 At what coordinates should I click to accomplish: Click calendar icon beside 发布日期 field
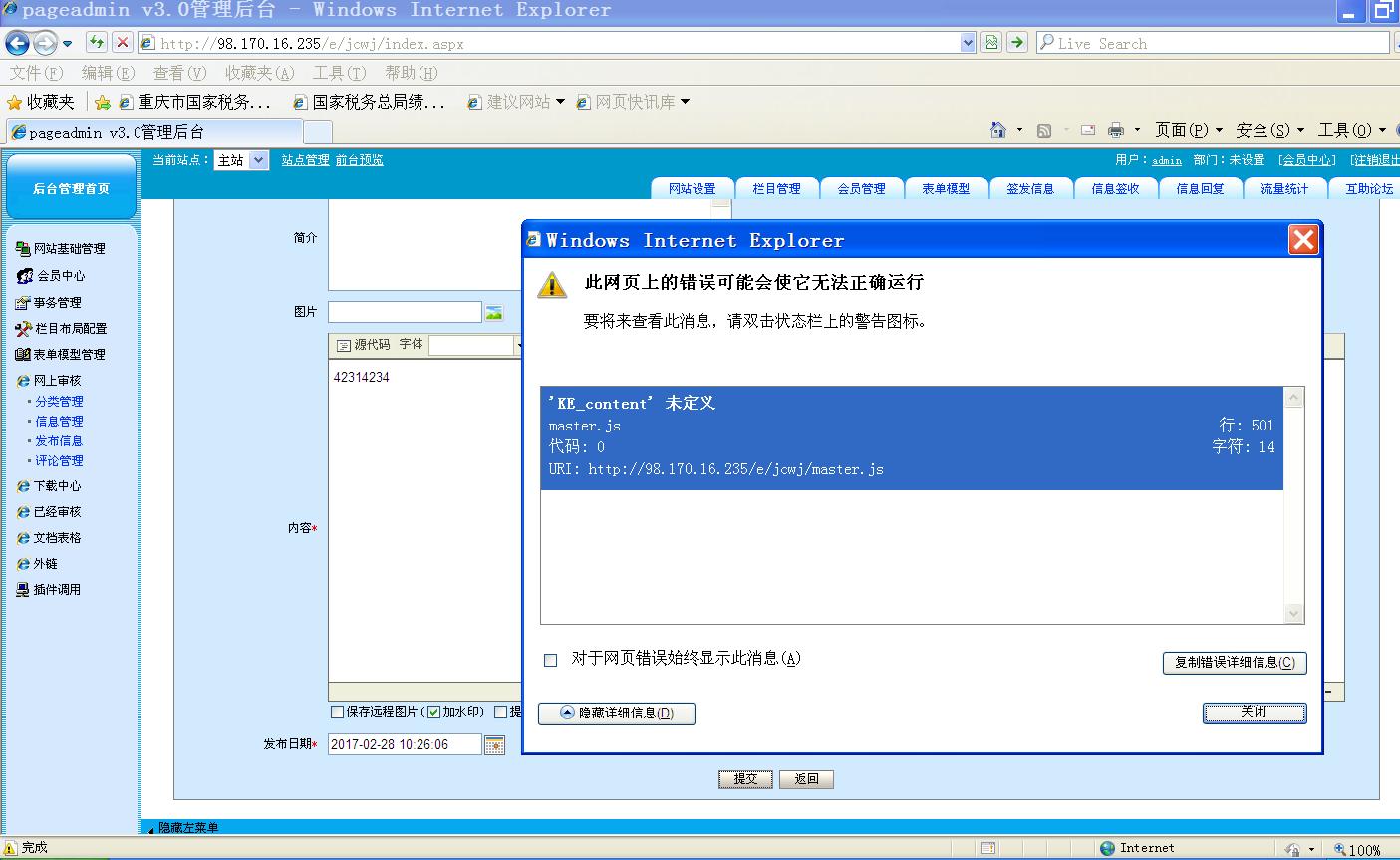[x=494, y=744]
